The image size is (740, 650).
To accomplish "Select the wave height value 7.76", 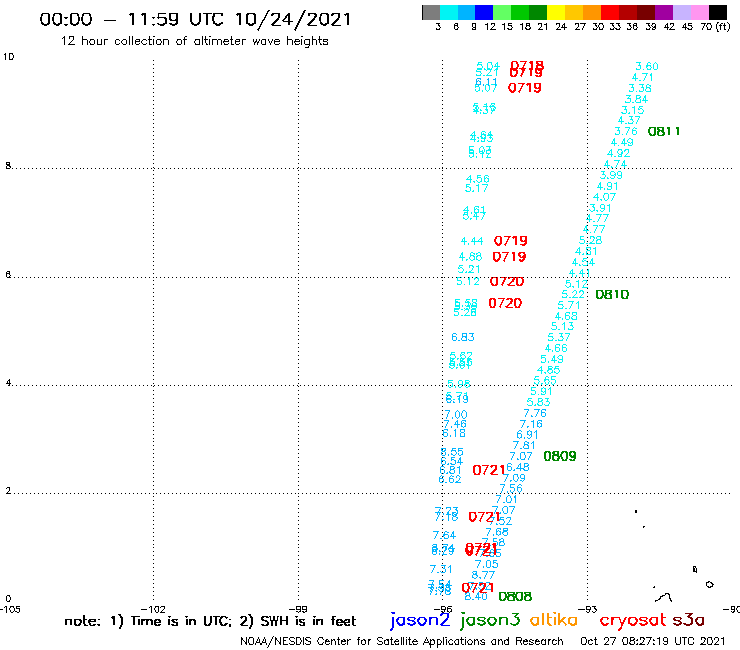I will point(535,413).
